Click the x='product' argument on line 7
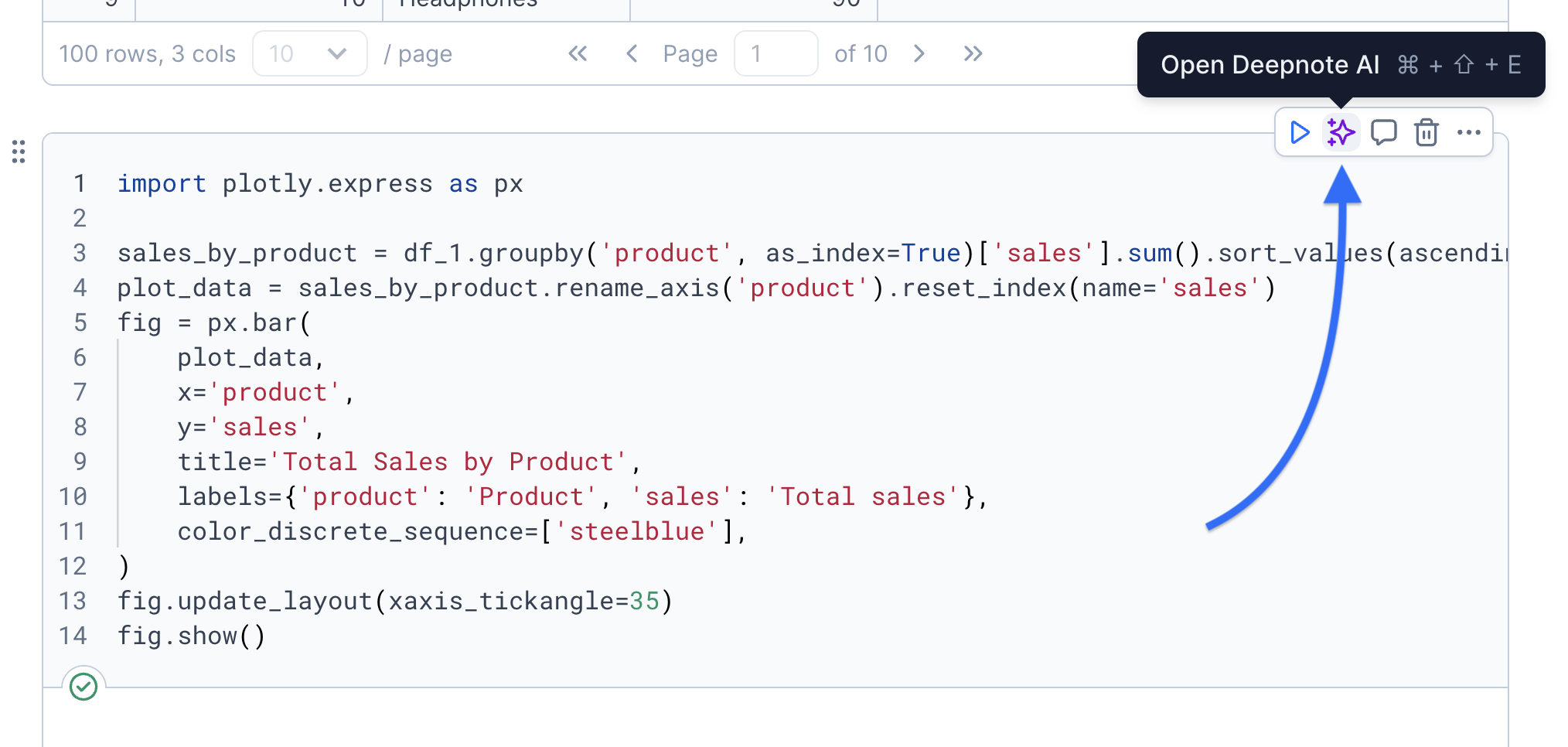This screenshot has width=1568, height=747. [x=266, y=392]
